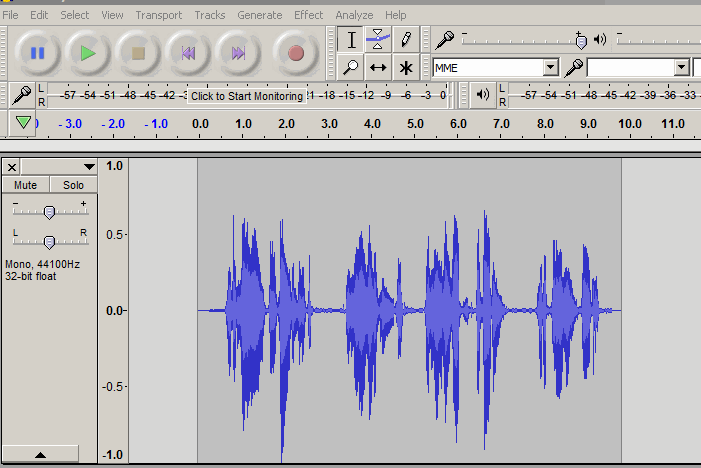Select the Draw pencil tool
This screenshot has width=701, height=468.
tap(405, 40)
